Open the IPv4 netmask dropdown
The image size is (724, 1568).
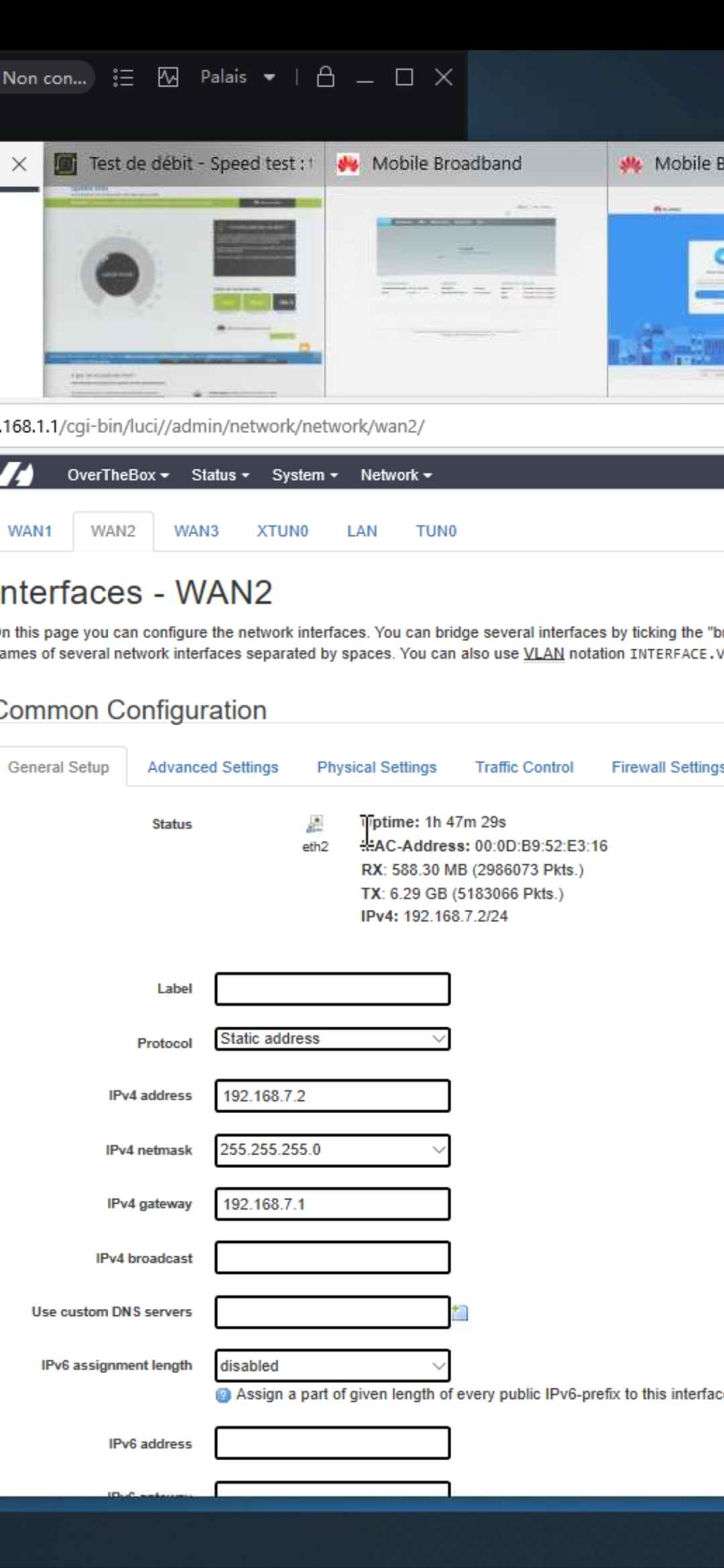(x=333, y=1150)
